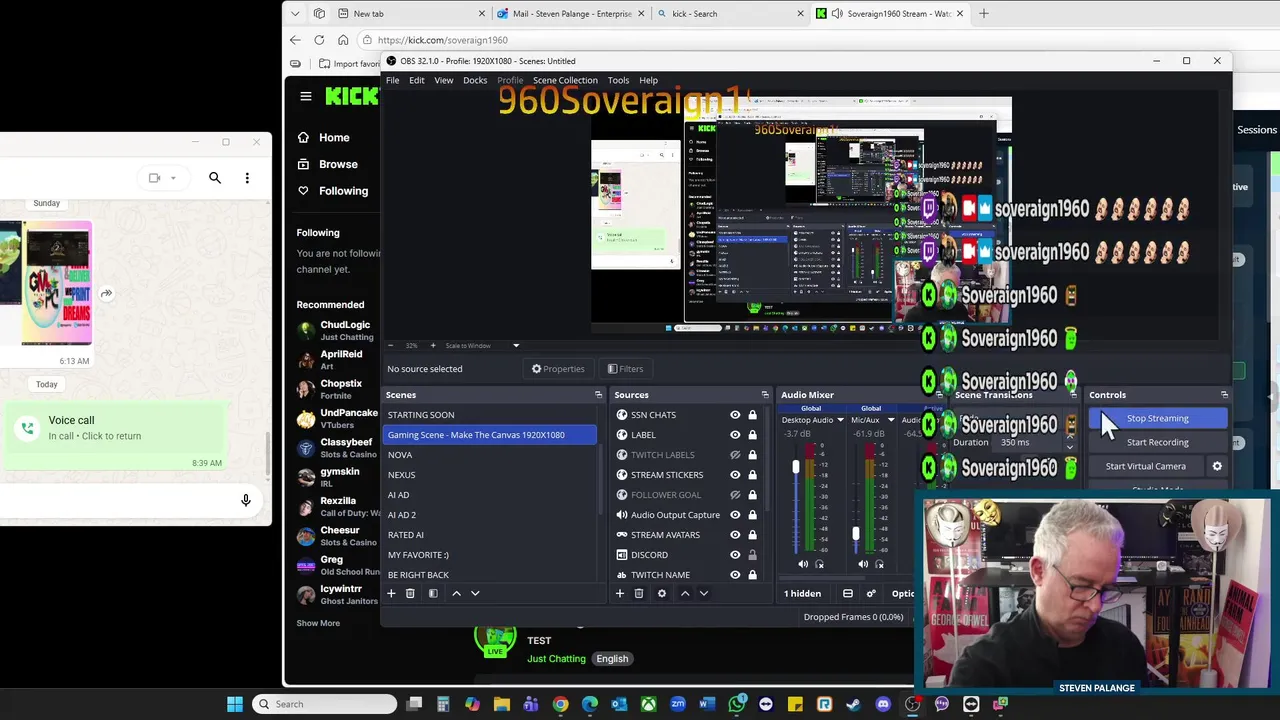Move selected scene down in Scenes toolbar

(475, 593)
